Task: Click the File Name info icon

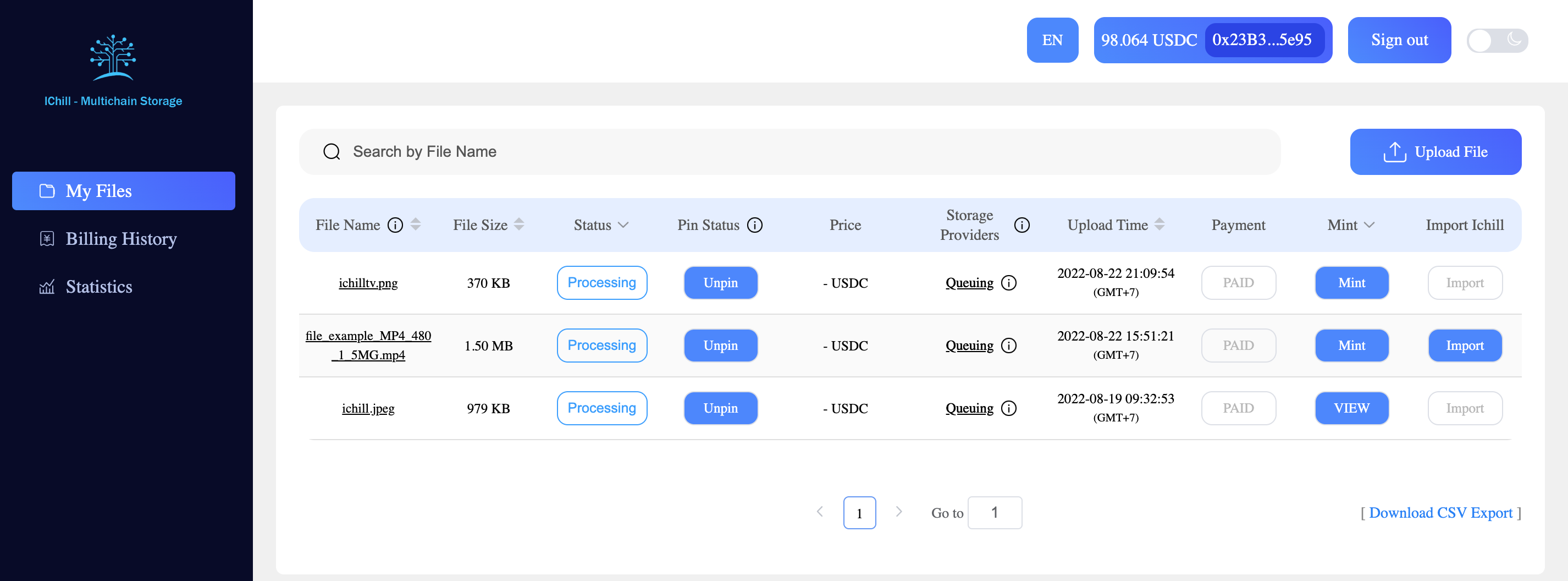Action: click(396, 226)
